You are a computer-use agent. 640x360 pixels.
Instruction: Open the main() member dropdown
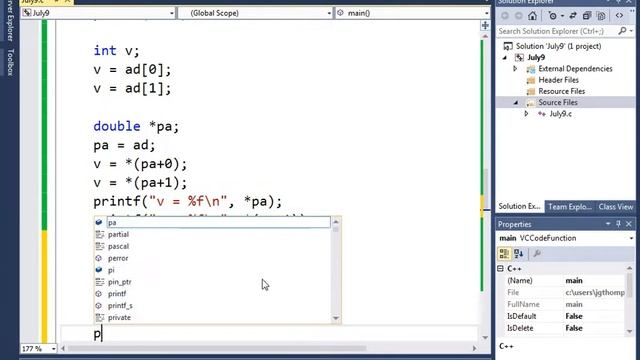487,13
